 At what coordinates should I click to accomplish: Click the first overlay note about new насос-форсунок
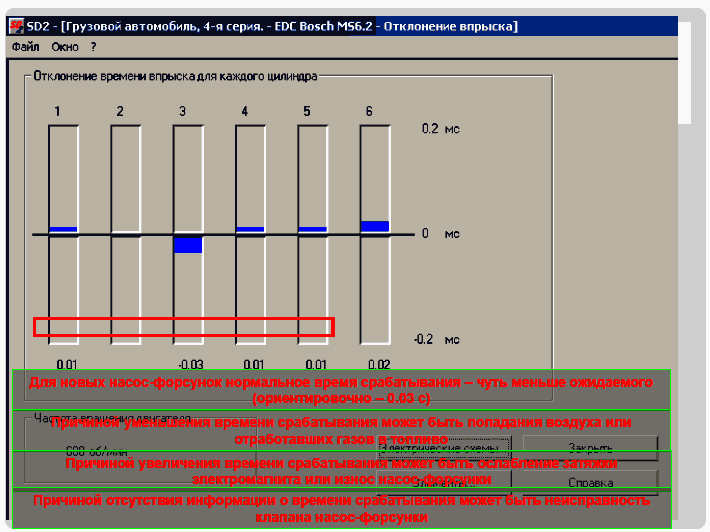point(341,390)
